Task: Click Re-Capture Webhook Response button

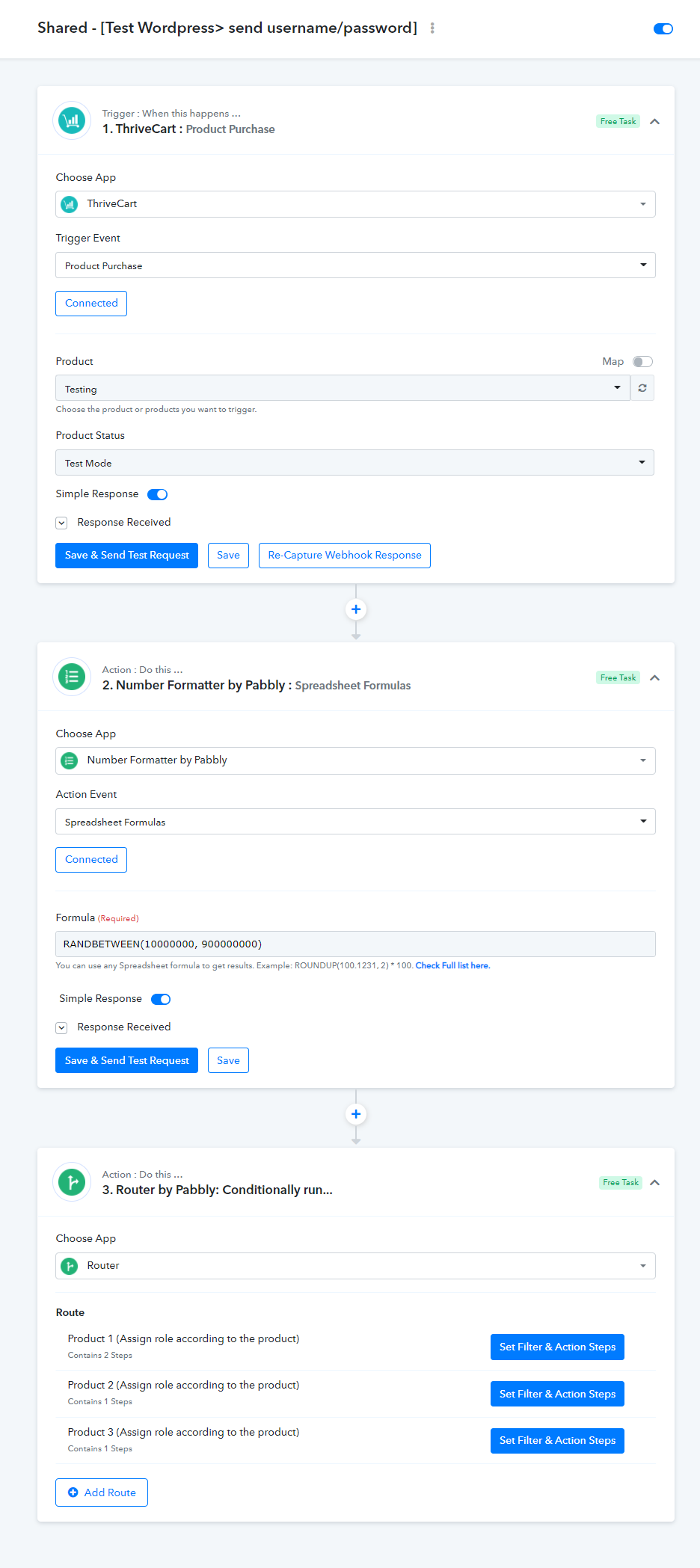Action: [x=345, y=556]
